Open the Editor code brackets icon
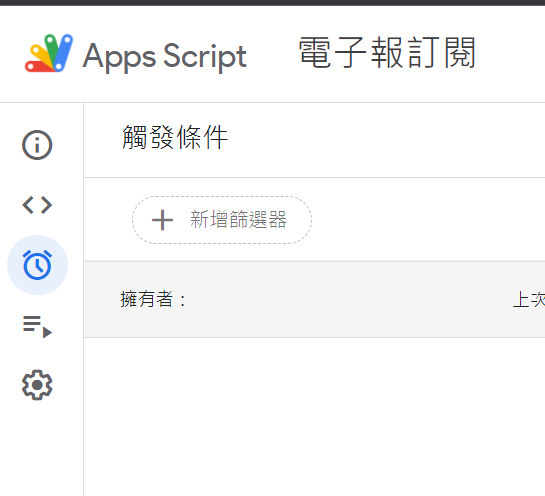 (x=37, y=205)
